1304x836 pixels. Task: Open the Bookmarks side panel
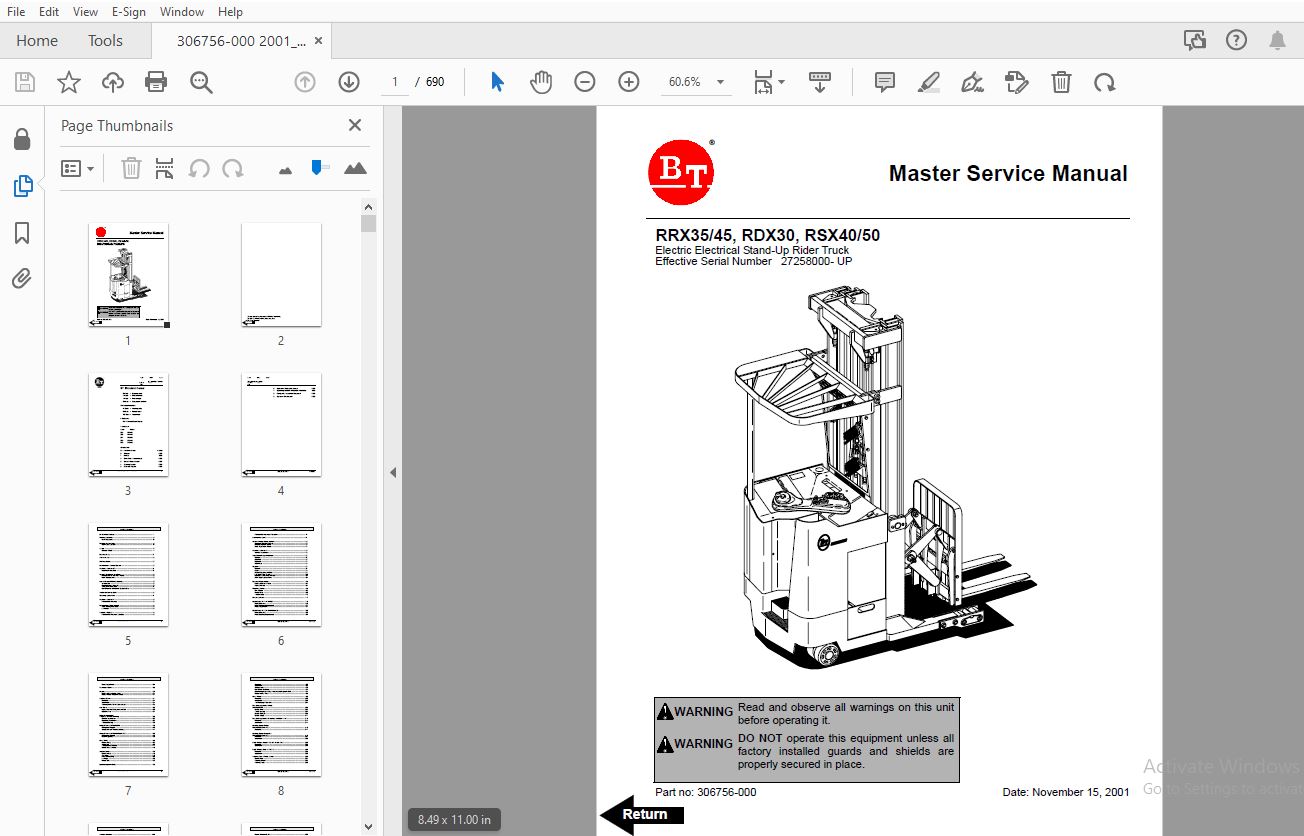coord(22,233)
